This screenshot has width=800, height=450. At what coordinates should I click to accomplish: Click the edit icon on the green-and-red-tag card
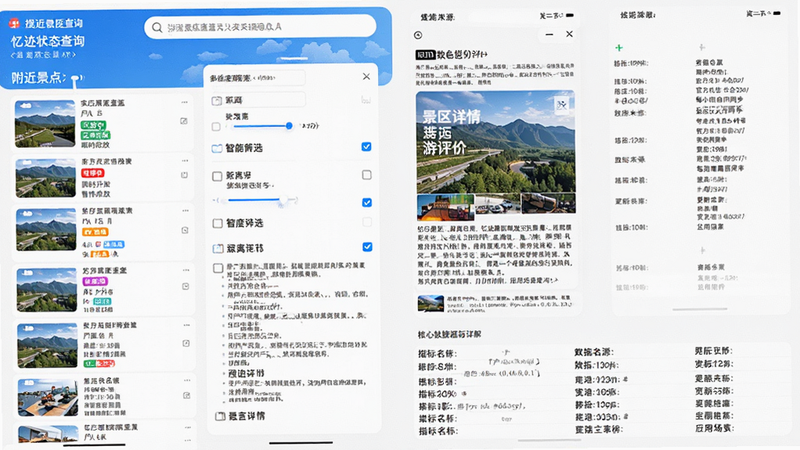[186, 343]
